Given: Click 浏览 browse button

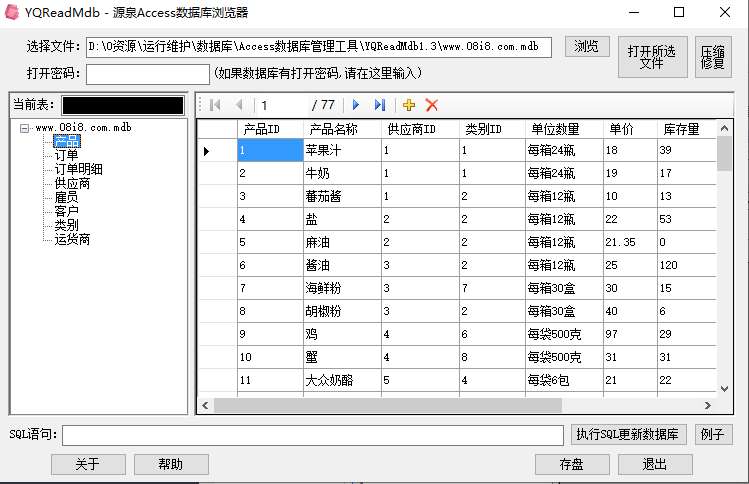Looking at the screenshot, I should 587,46.
